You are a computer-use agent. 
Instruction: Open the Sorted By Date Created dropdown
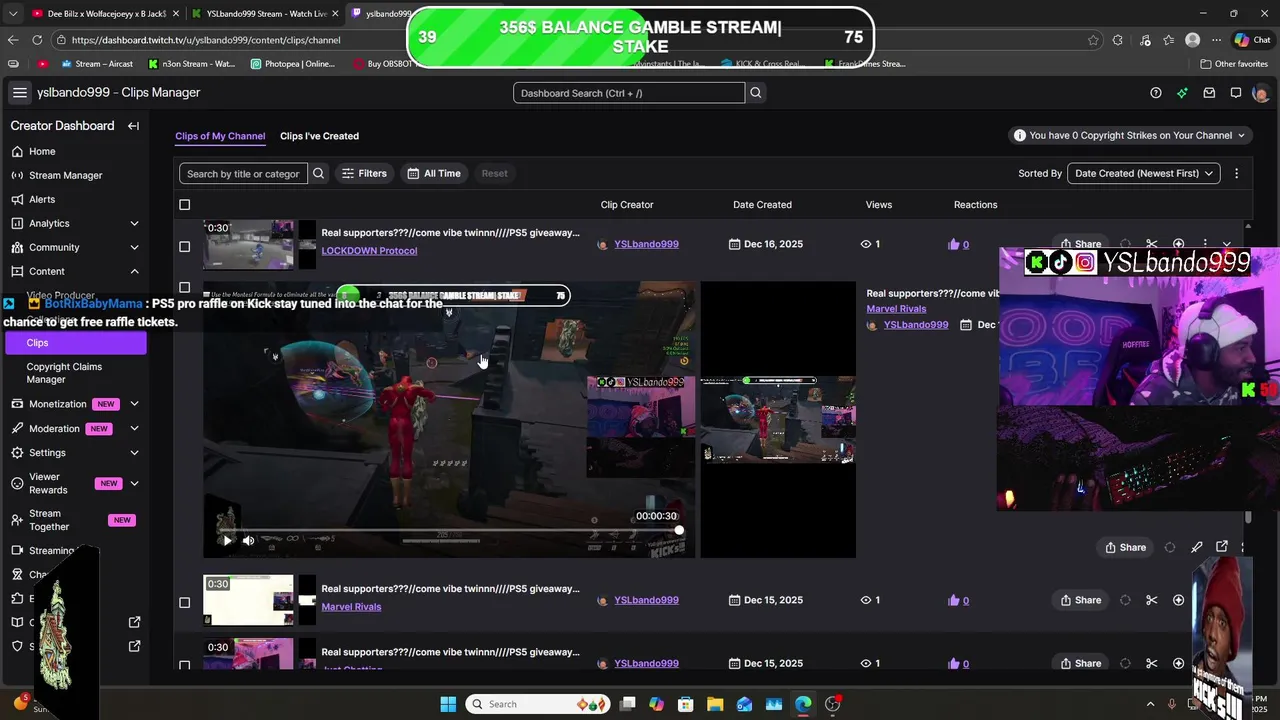1144,173
